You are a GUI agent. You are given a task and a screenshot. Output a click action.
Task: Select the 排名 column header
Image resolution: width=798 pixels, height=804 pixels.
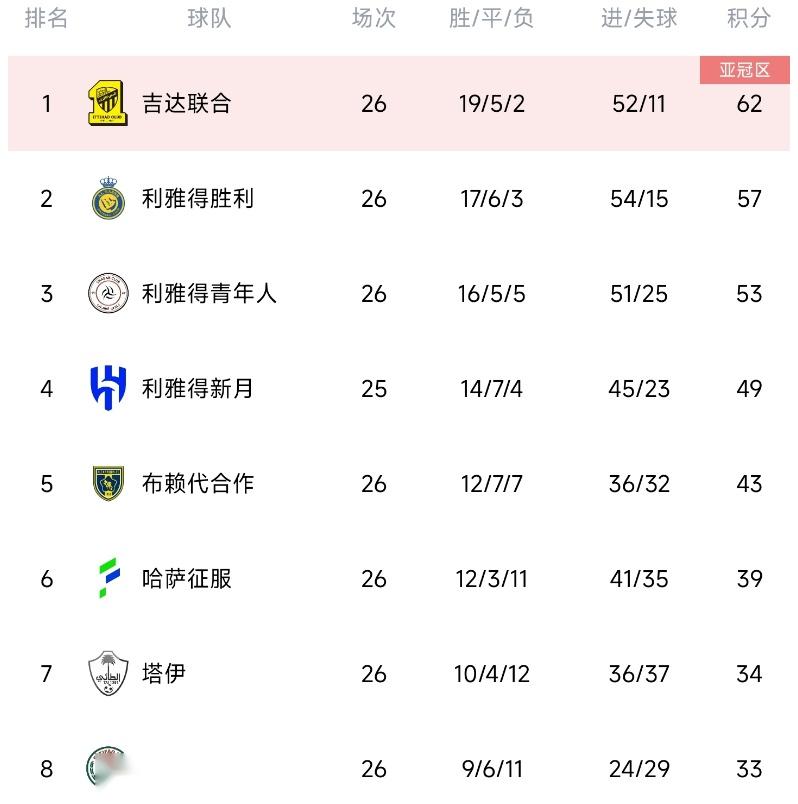(46, 18)
